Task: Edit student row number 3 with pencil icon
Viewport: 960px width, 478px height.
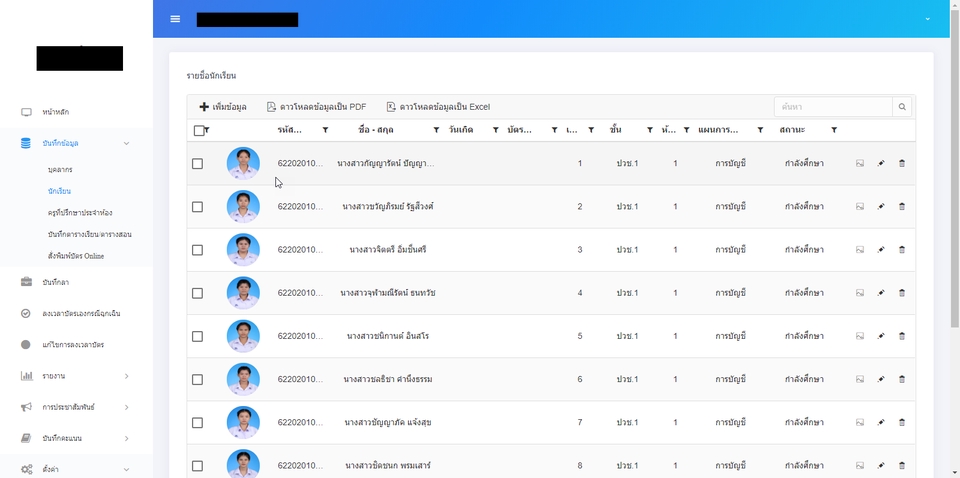Action: (x=881, y=250)
